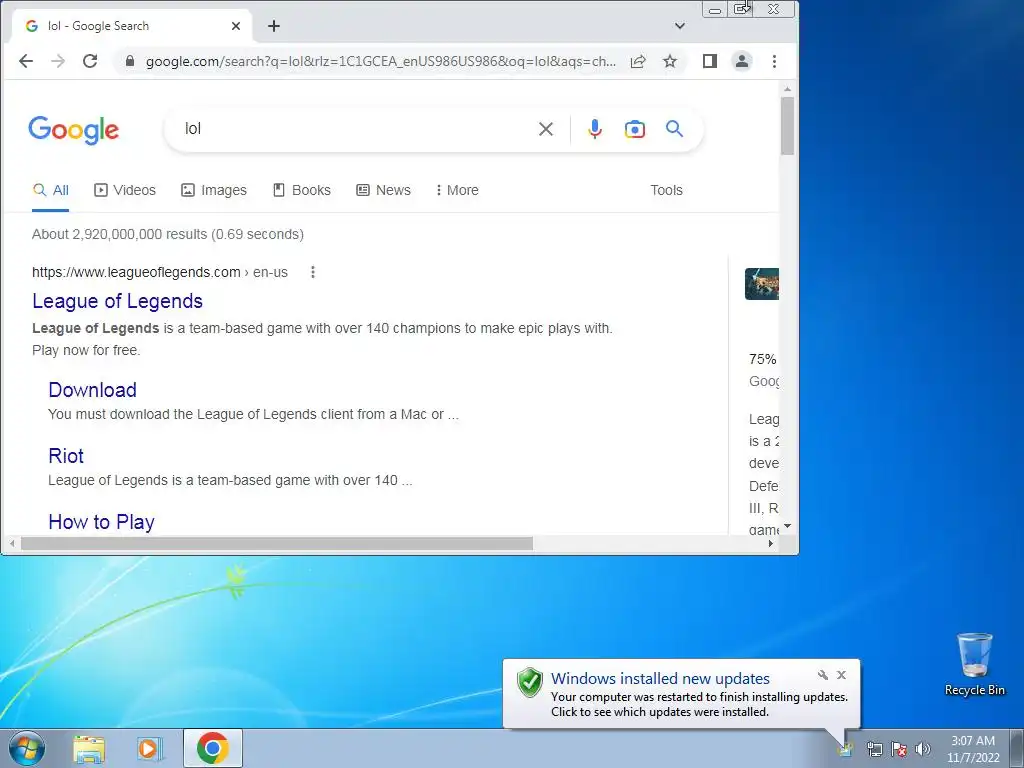Search by image camera icon
Screen dimensions: 1024x768
pos(635,129)
